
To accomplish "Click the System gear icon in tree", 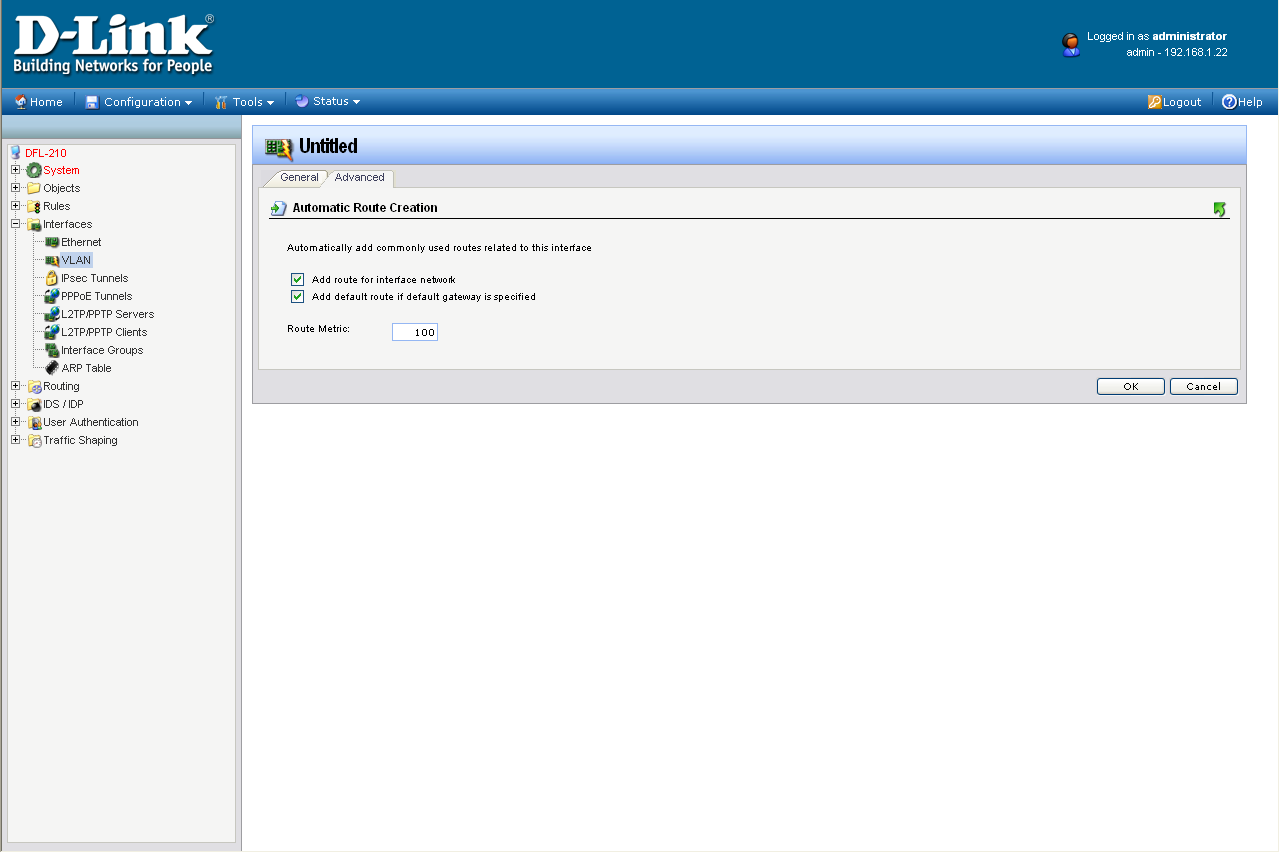I will coord(34,170).
